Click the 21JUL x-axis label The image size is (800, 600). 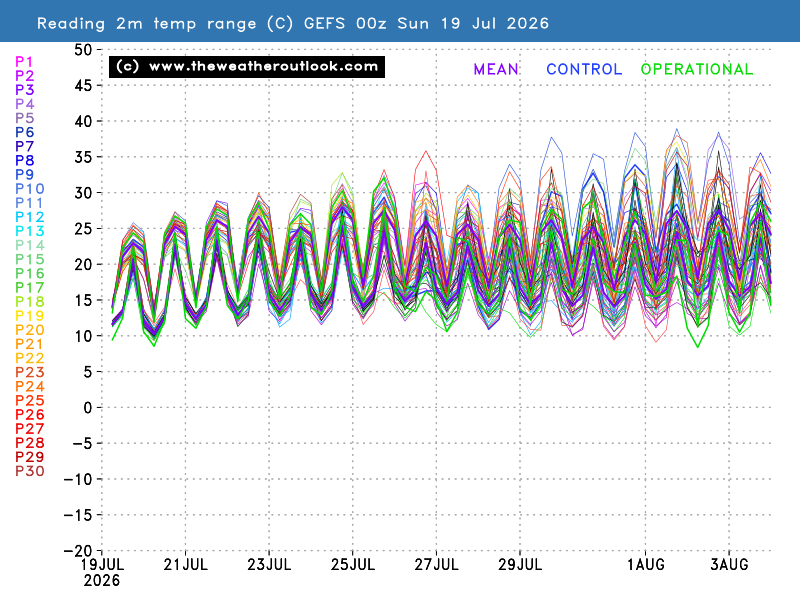coord(185,565)
